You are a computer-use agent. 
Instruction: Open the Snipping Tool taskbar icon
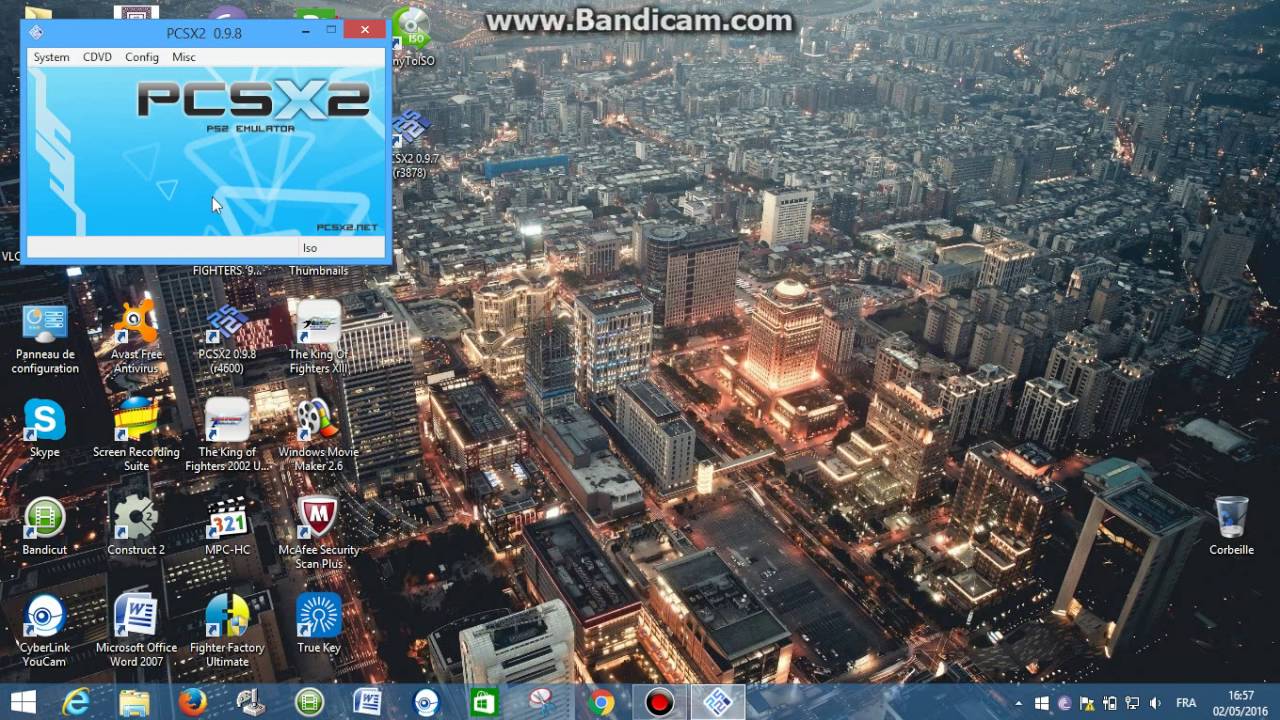pyautogui.click(x=542, y=702)
